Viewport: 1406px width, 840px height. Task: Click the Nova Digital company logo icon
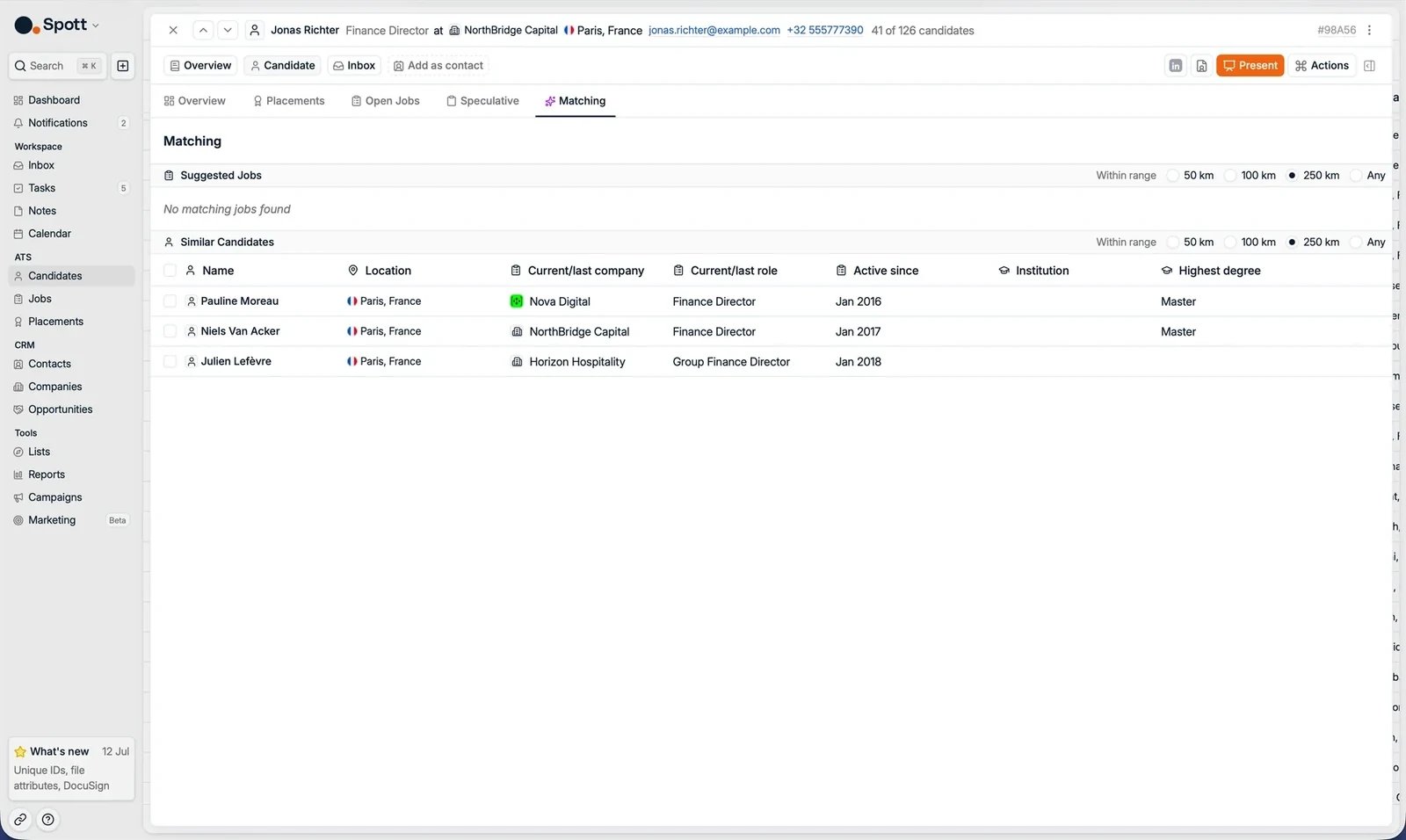[517, 301]
